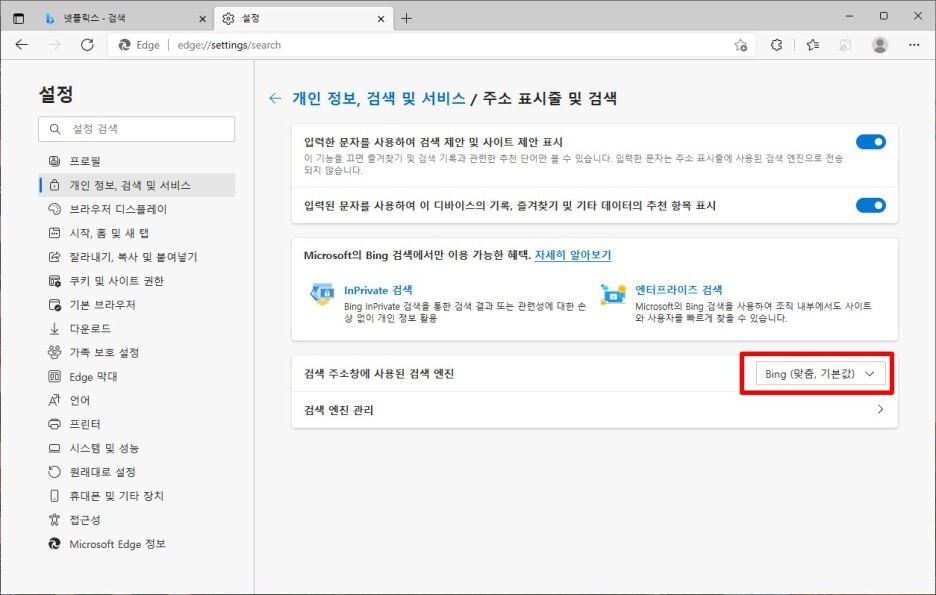The height and width of the screenshot is (595, 936).
Task: Toggle 이 디바이스의 기록 추천 항목 표시 switch
Action: [870, 205]
